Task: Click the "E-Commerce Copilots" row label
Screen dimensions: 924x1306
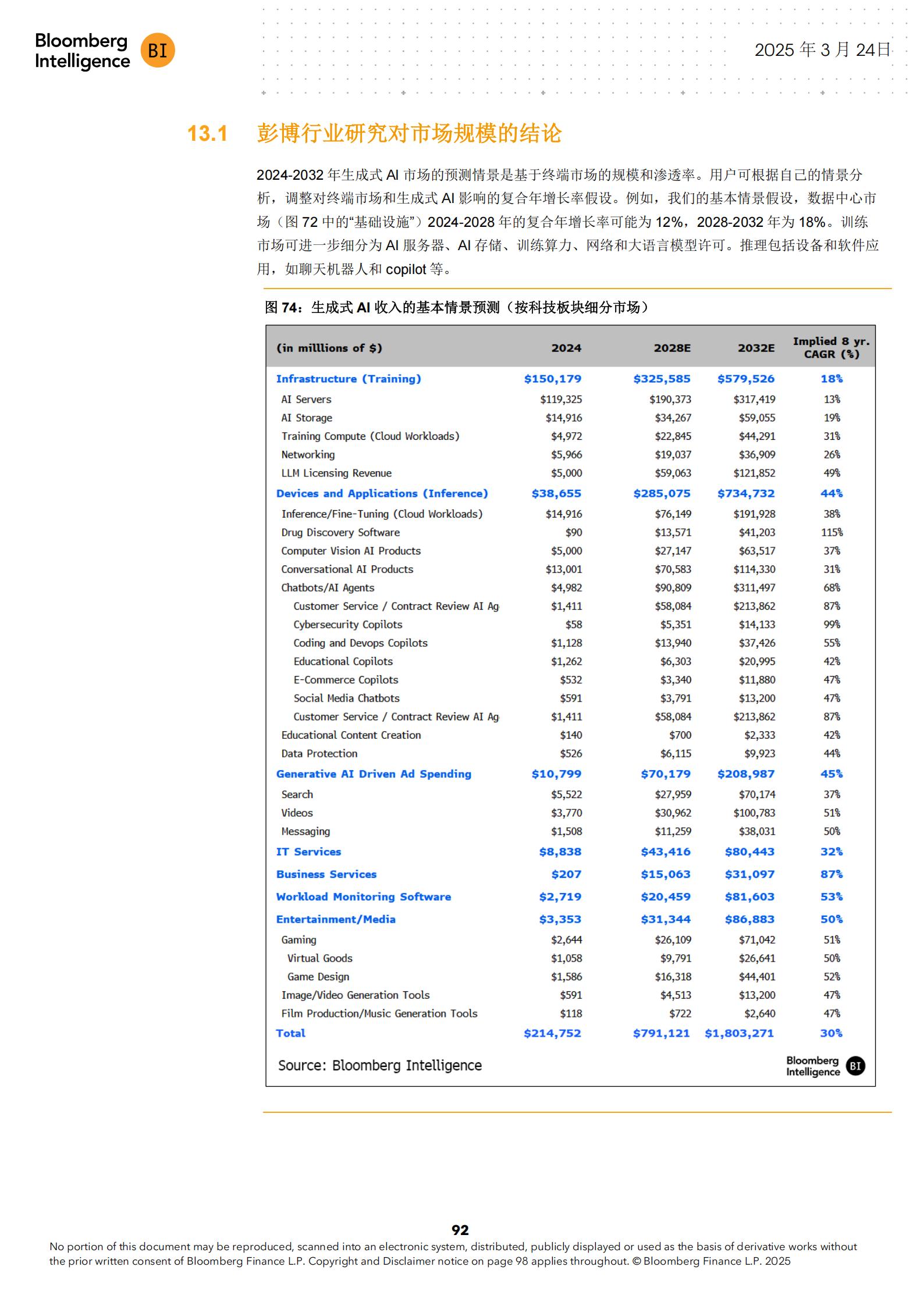Action: pos(346,680)
